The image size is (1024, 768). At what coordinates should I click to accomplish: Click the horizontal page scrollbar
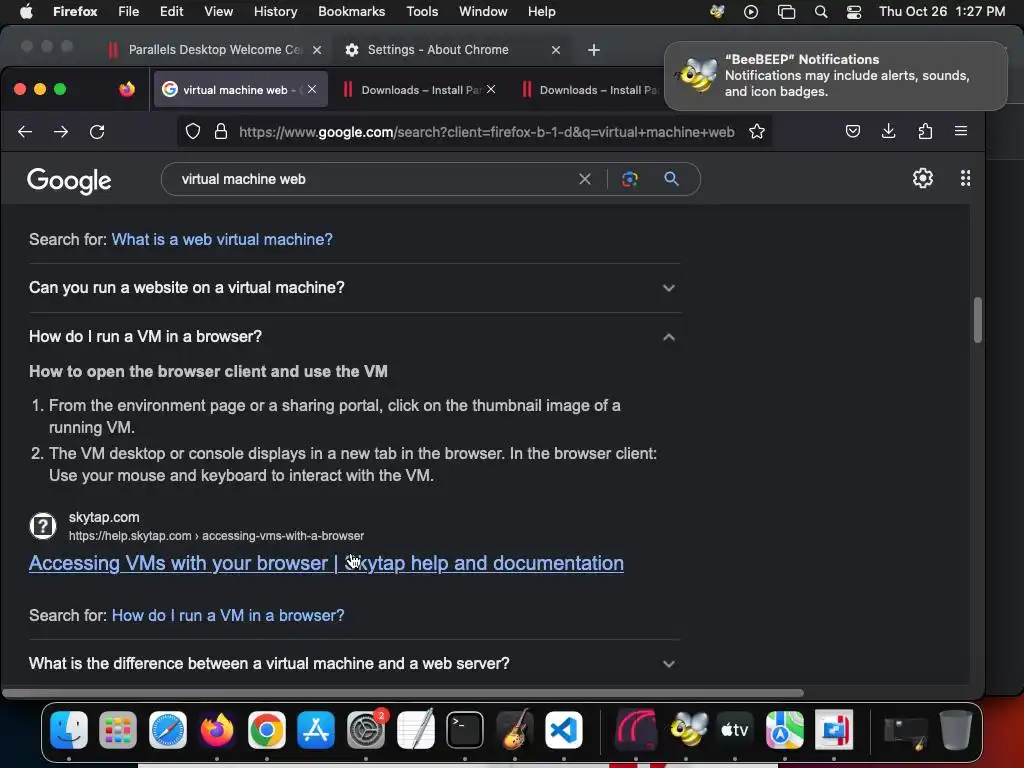pyautogui.click(x=403, y=693)
